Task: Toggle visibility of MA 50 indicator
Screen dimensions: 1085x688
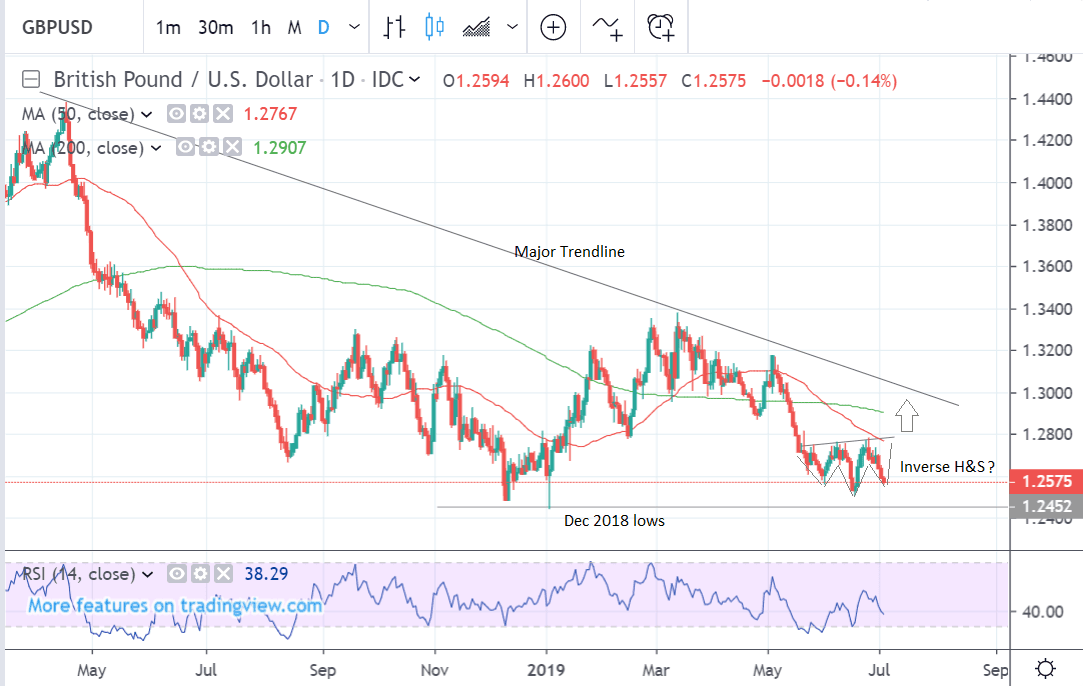Action: click(x=177, y=114)
